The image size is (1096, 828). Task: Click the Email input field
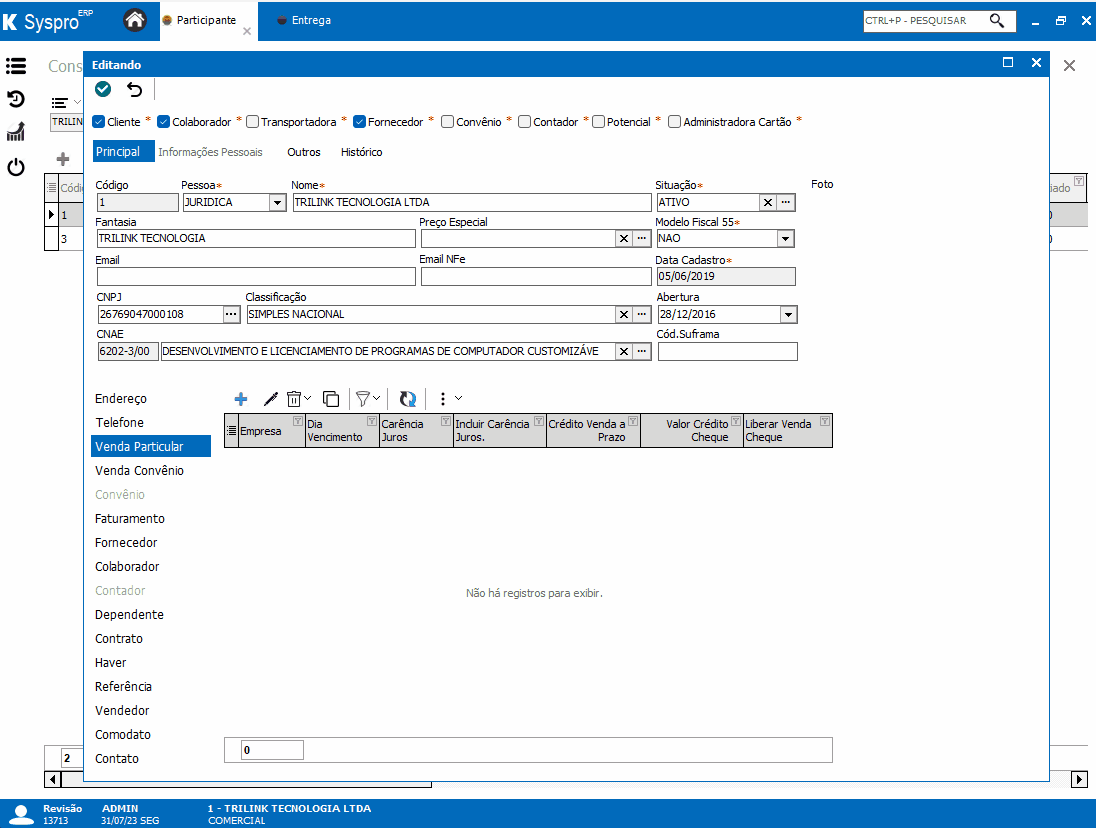(256, 277)
